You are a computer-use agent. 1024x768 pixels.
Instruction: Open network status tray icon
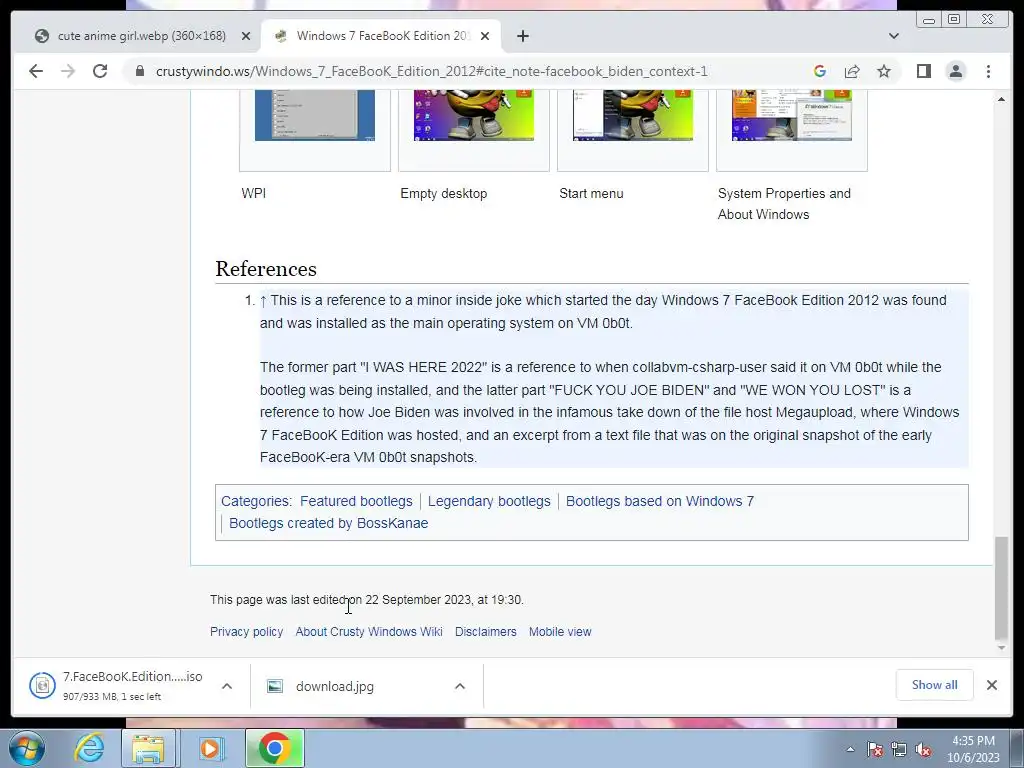(899, 749)
